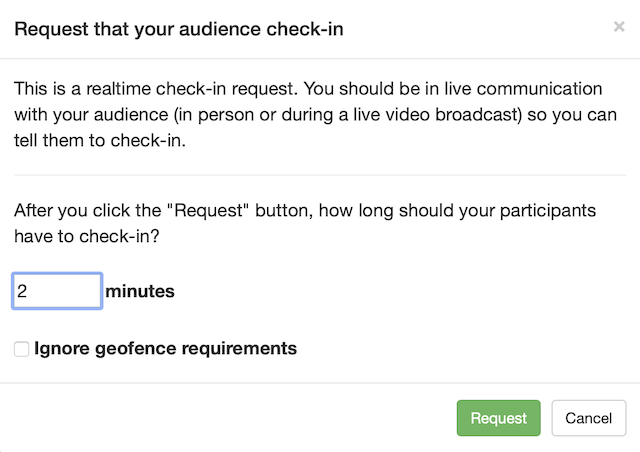Viewport: 640px width, 452px height.
Task: Click the green Request button
Action: click(498, 418)
